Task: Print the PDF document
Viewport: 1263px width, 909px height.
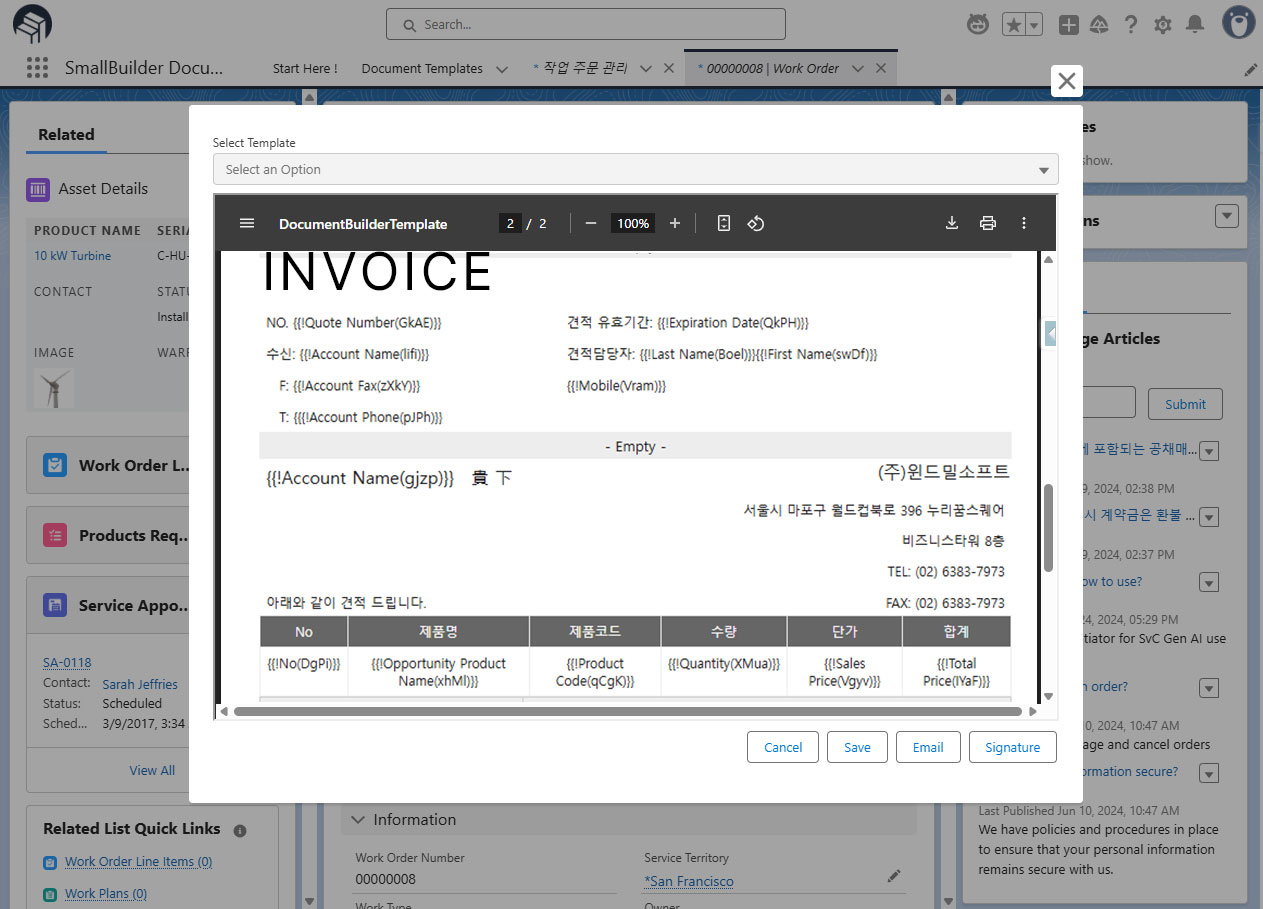Action: [988, 223]
